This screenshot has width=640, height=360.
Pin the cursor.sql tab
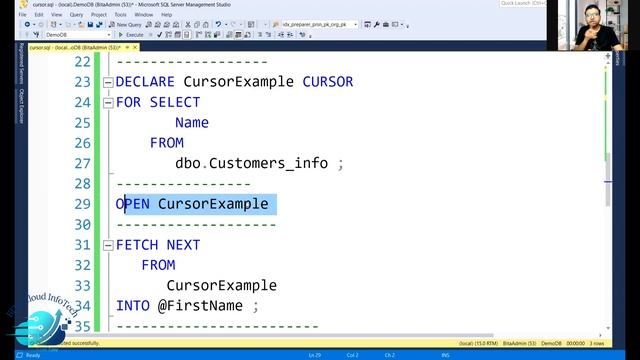pos(127,48)
